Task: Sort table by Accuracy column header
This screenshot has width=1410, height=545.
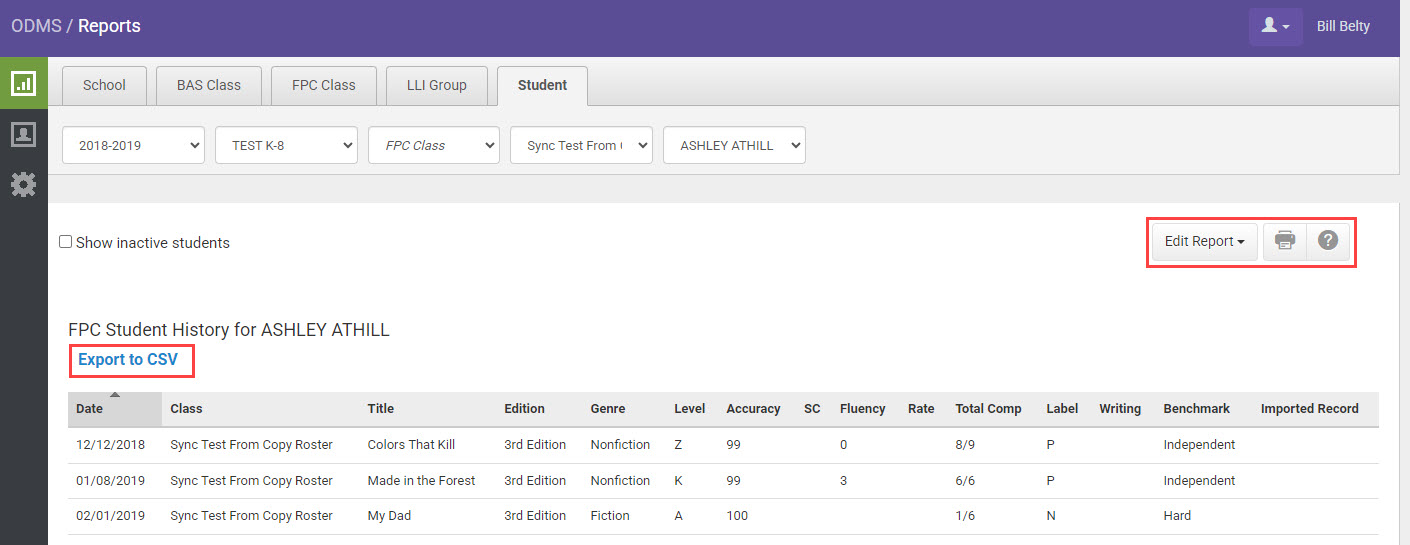Action: 753,408
